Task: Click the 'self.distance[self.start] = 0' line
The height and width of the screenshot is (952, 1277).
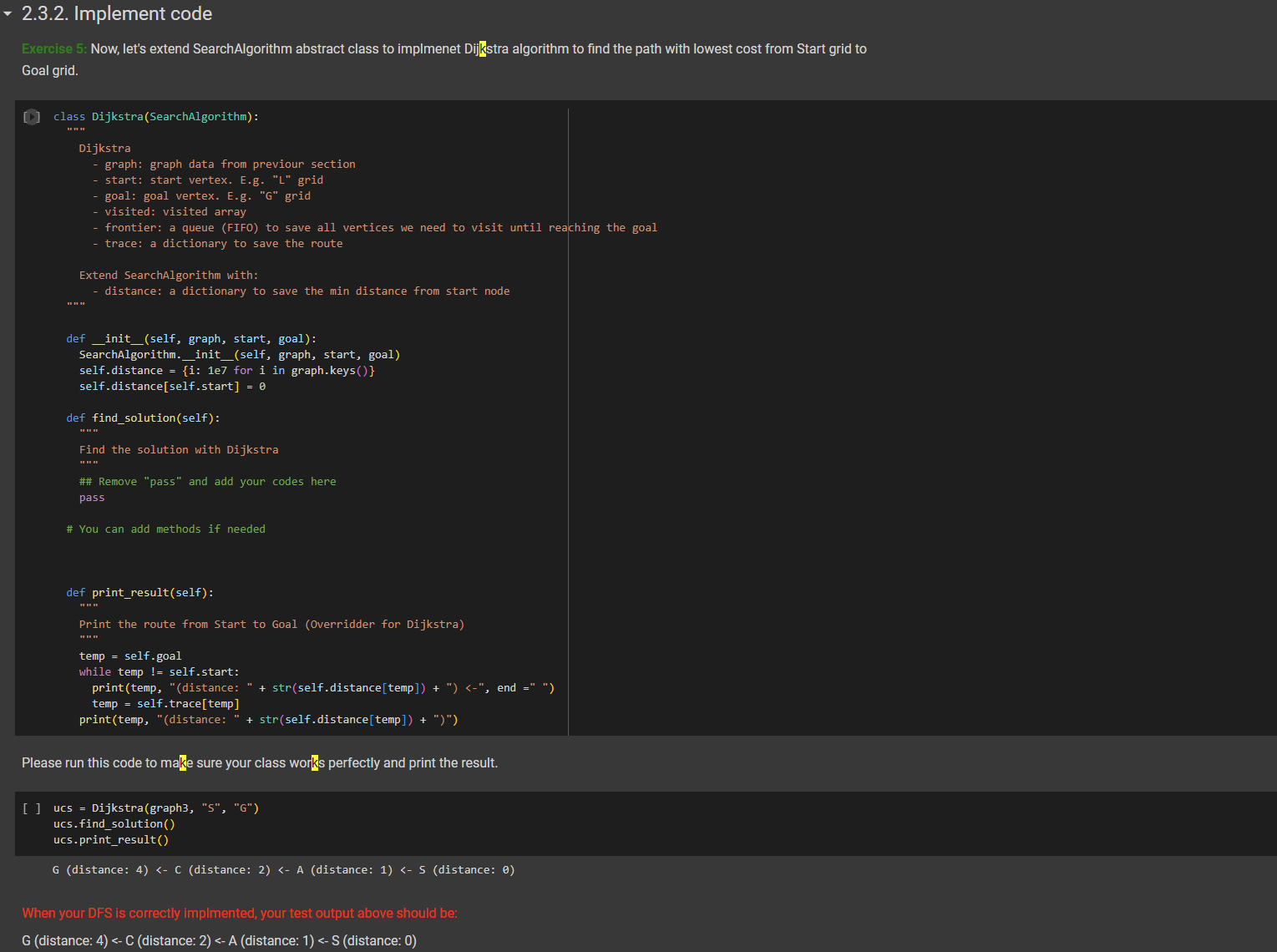Action: pyautogui.click(x=172, y=386)
